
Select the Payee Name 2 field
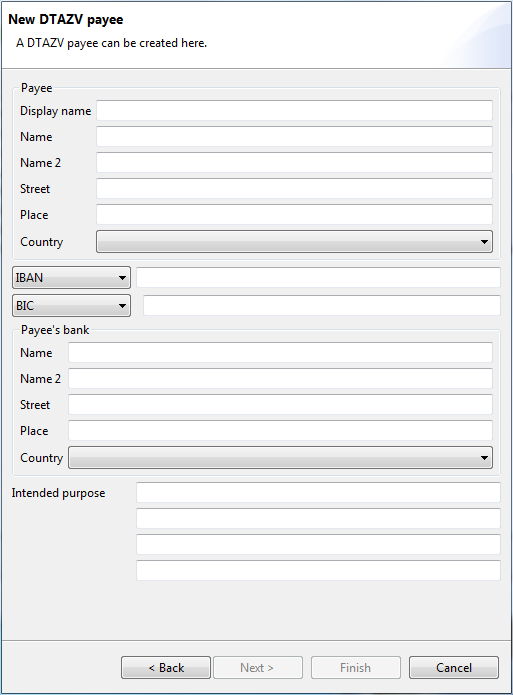pos(294,163)
